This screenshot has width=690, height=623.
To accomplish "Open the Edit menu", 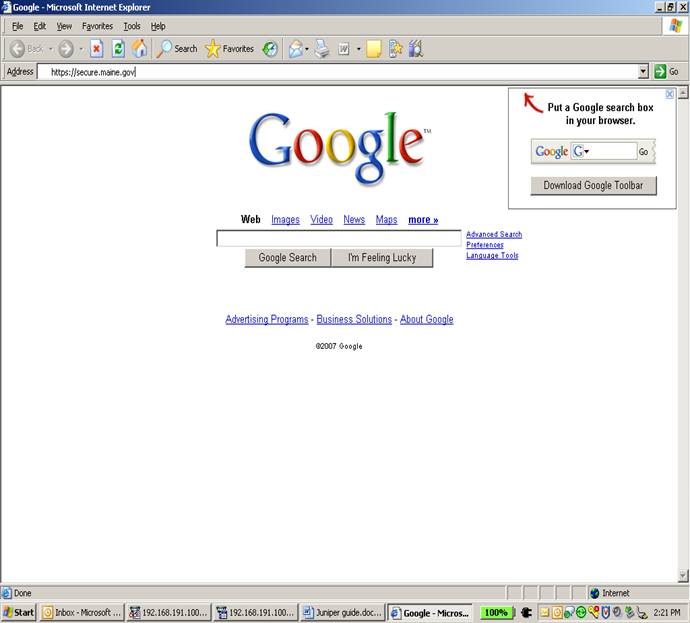I will pyautogui.click(x=40, y=26).
